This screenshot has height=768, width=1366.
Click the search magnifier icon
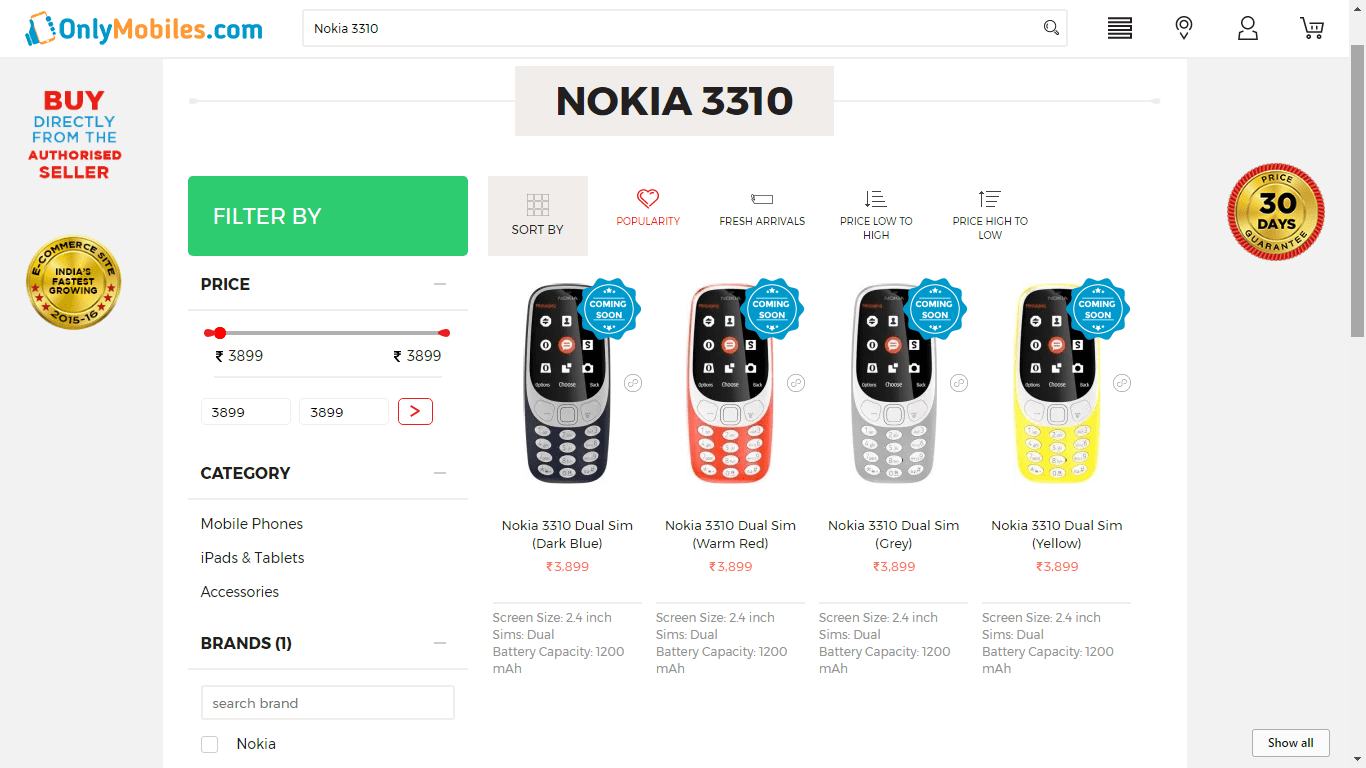[1051, 28]
